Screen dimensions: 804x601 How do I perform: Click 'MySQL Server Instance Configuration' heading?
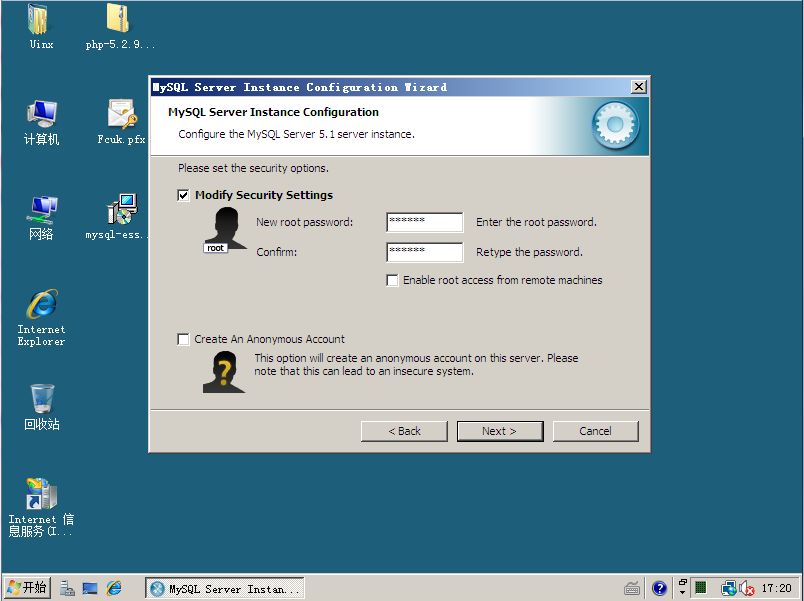[x=273, y=112]
